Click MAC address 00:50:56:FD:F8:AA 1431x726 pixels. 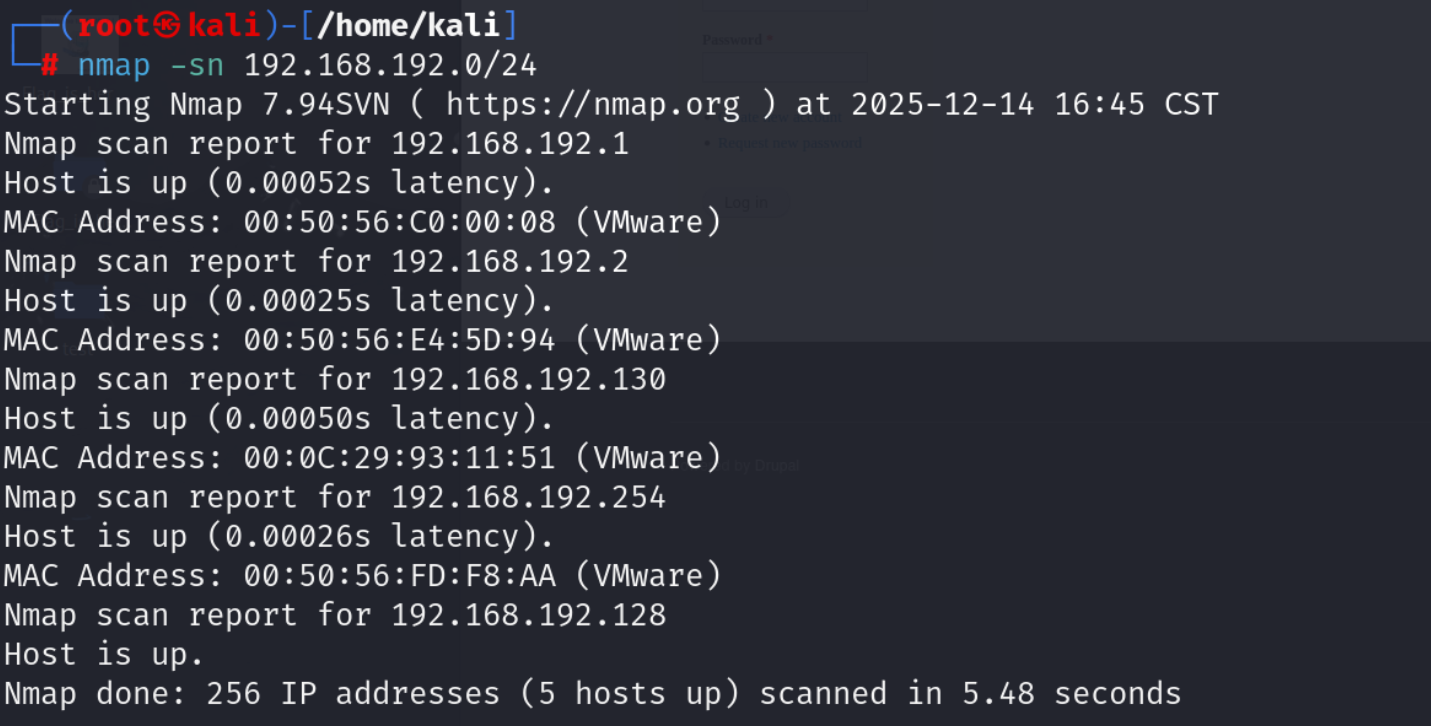399,576
